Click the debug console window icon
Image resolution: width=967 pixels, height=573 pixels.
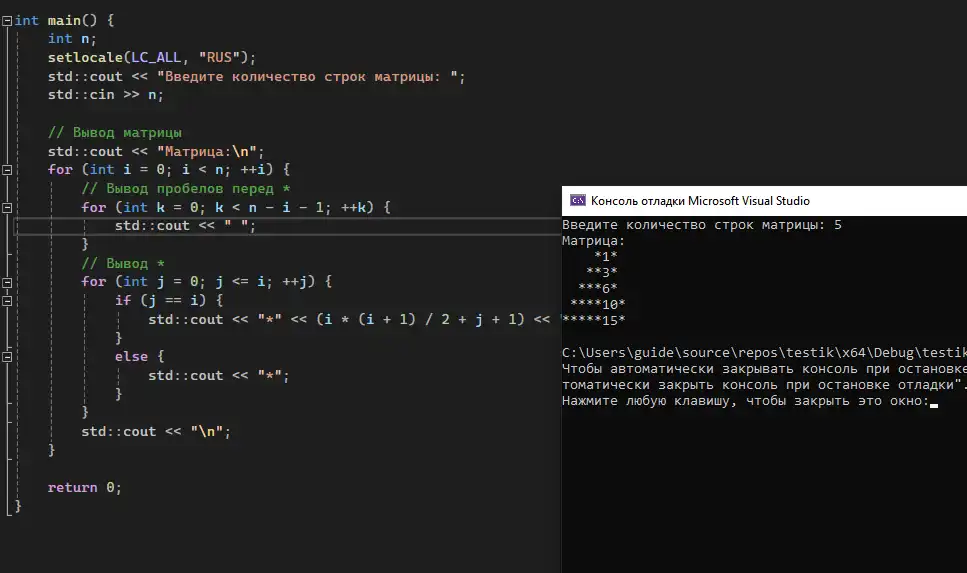(578, 200)
